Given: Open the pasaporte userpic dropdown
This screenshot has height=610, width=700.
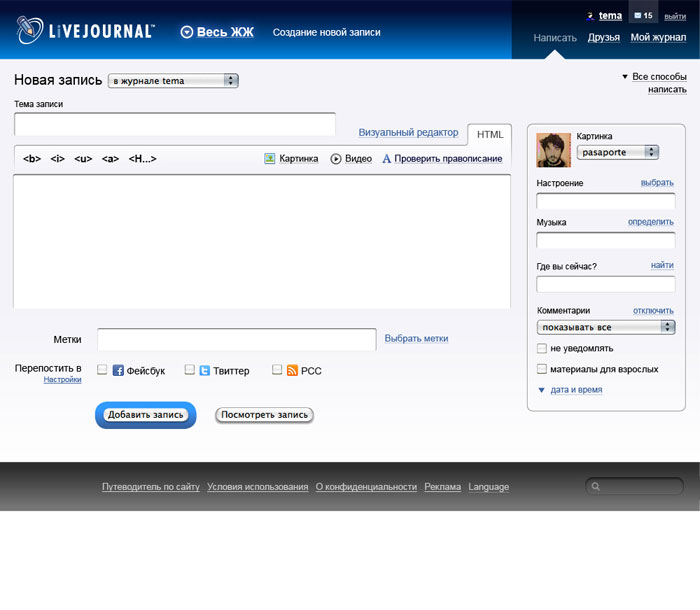Looking at the screenshot, I should coord(617,152).
